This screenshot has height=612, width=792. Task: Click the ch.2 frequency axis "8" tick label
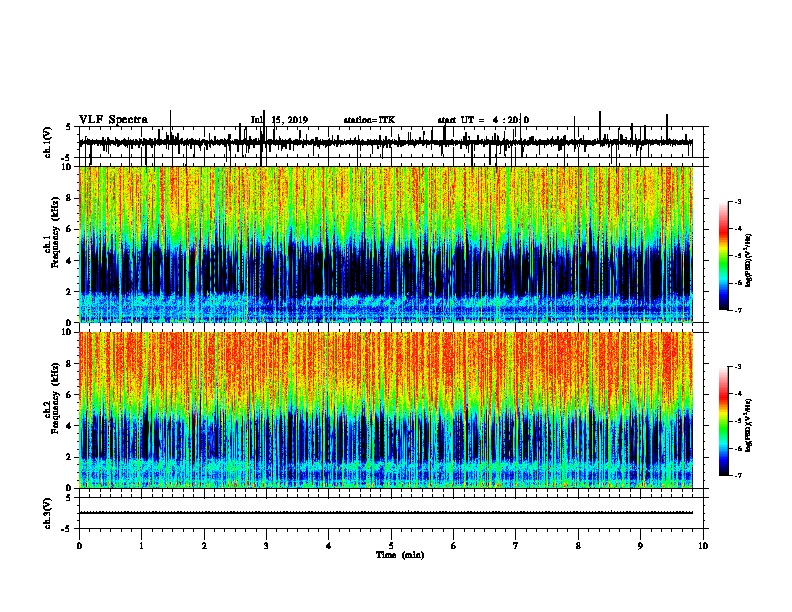tap(68, 364)
